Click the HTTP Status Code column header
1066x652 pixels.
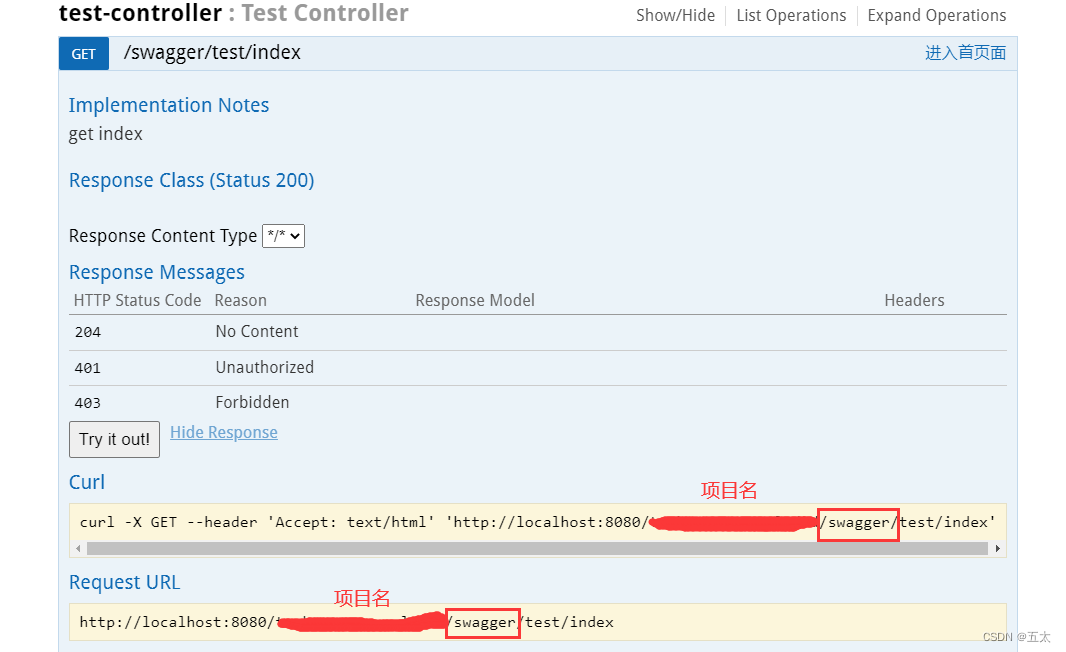pos(137,301)
